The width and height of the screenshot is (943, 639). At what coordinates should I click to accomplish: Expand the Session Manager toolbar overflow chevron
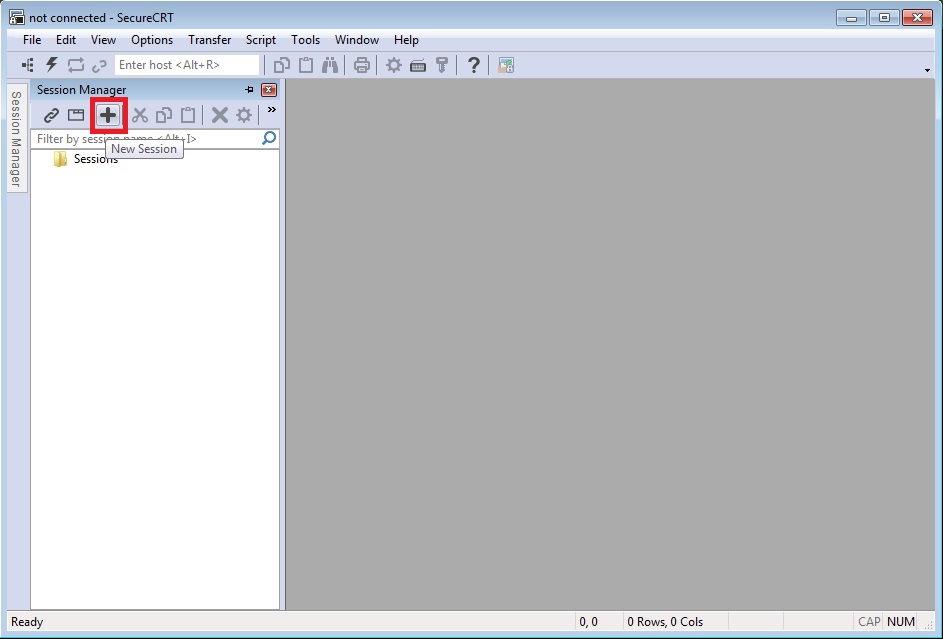coord(272,109)
